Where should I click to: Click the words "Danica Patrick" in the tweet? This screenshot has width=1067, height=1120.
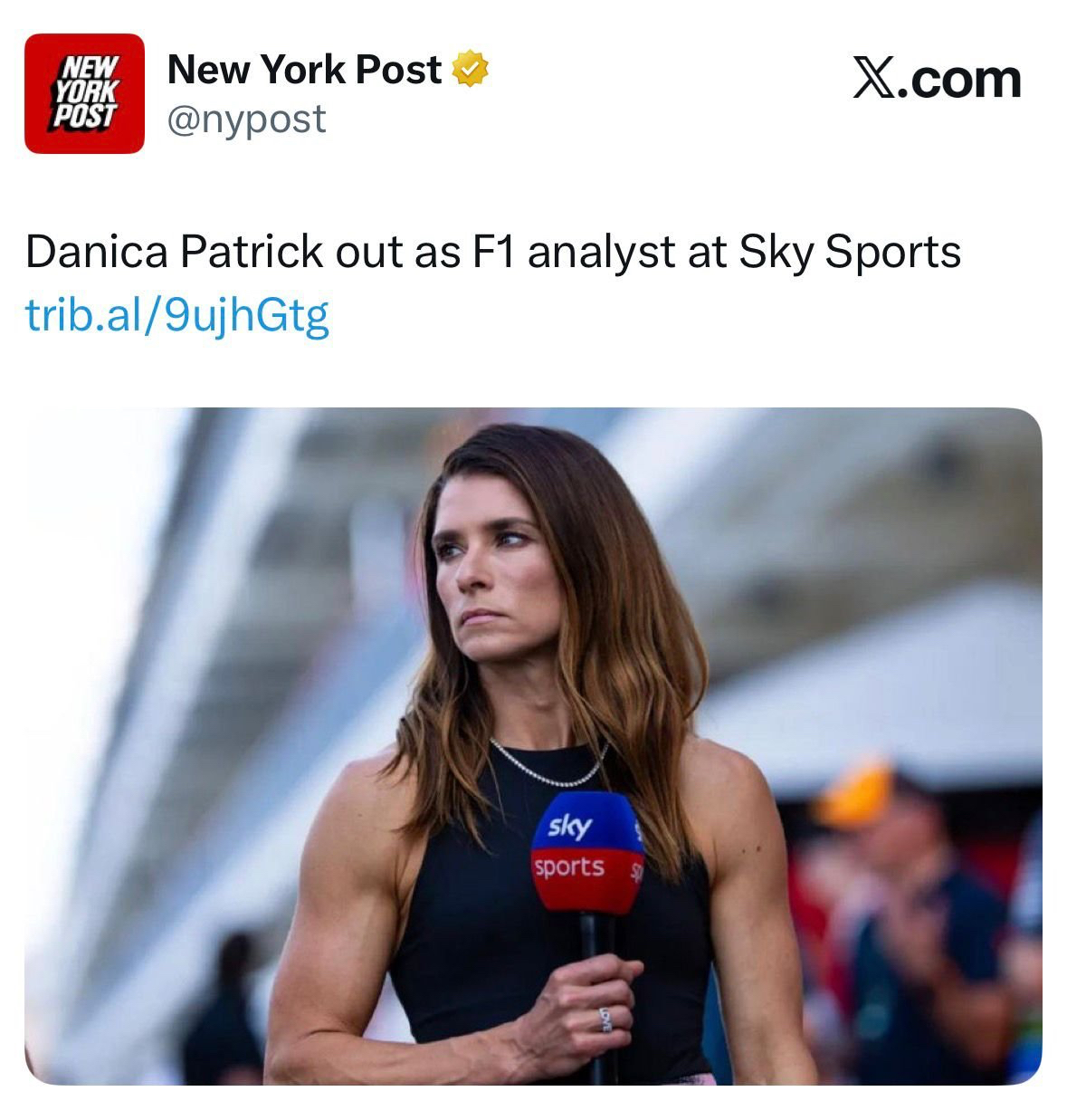click(x=174, y=252)
